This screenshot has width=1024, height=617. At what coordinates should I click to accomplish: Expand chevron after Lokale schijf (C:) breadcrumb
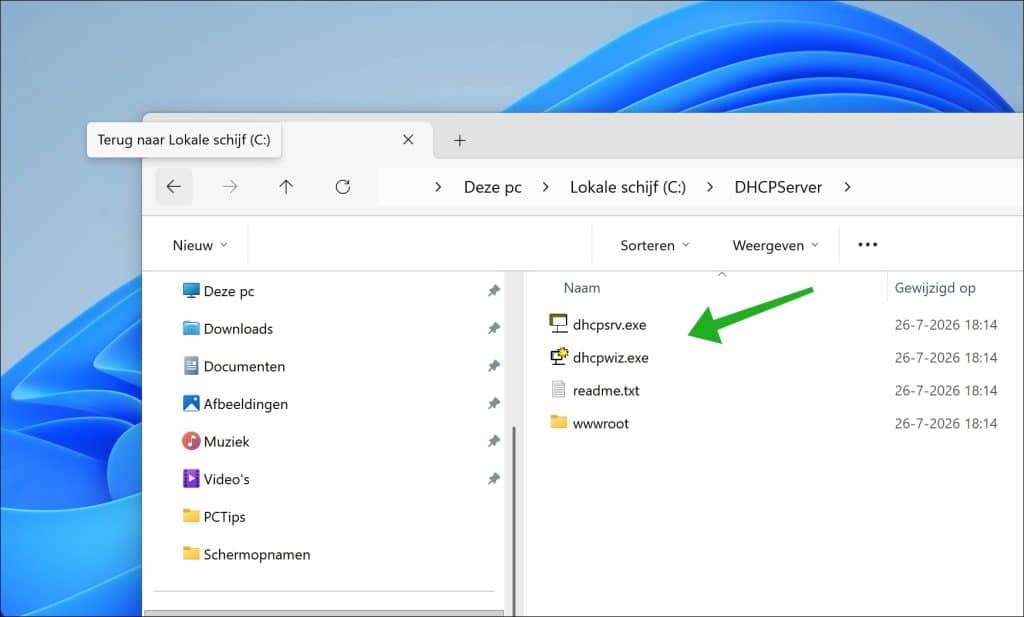[x=710, y=187]
